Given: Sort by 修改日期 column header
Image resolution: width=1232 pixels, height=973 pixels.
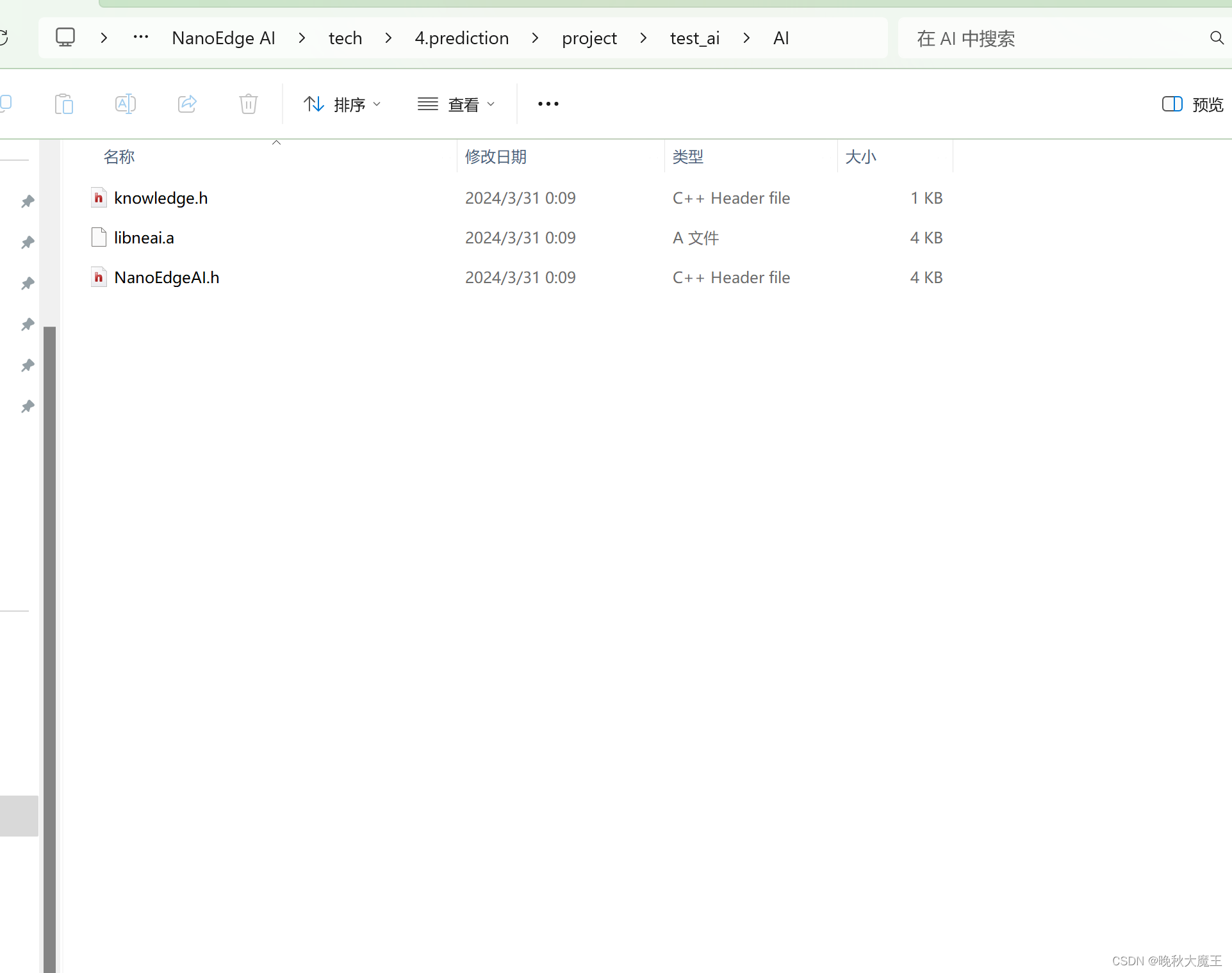Looking at the screenshot, I should point(496,157).
